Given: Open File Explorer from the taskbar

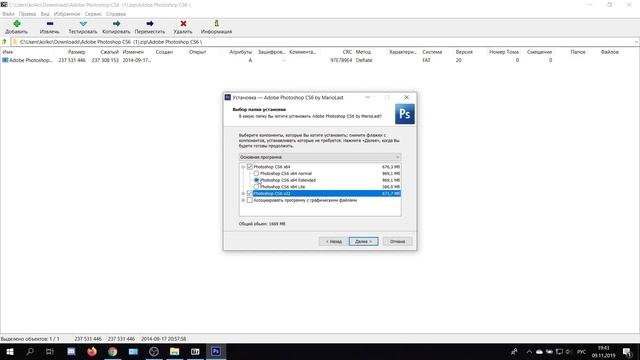Looking at the screenshot, I should 175,351.
